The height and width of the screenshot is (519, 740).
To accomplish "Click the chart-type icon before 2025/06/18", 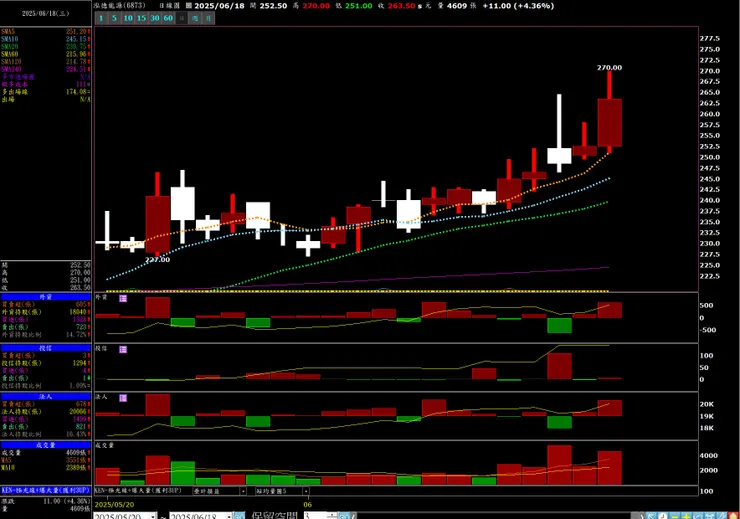I will tap(189, 6).
